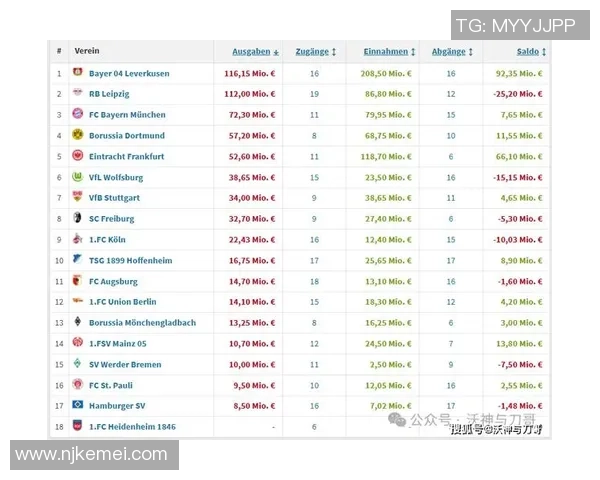Image resolution: width=600 pixels, height=480 pixels.
Task: Click the Eintracht Frankfurt crest icon
Action: (x=78, y=156)
